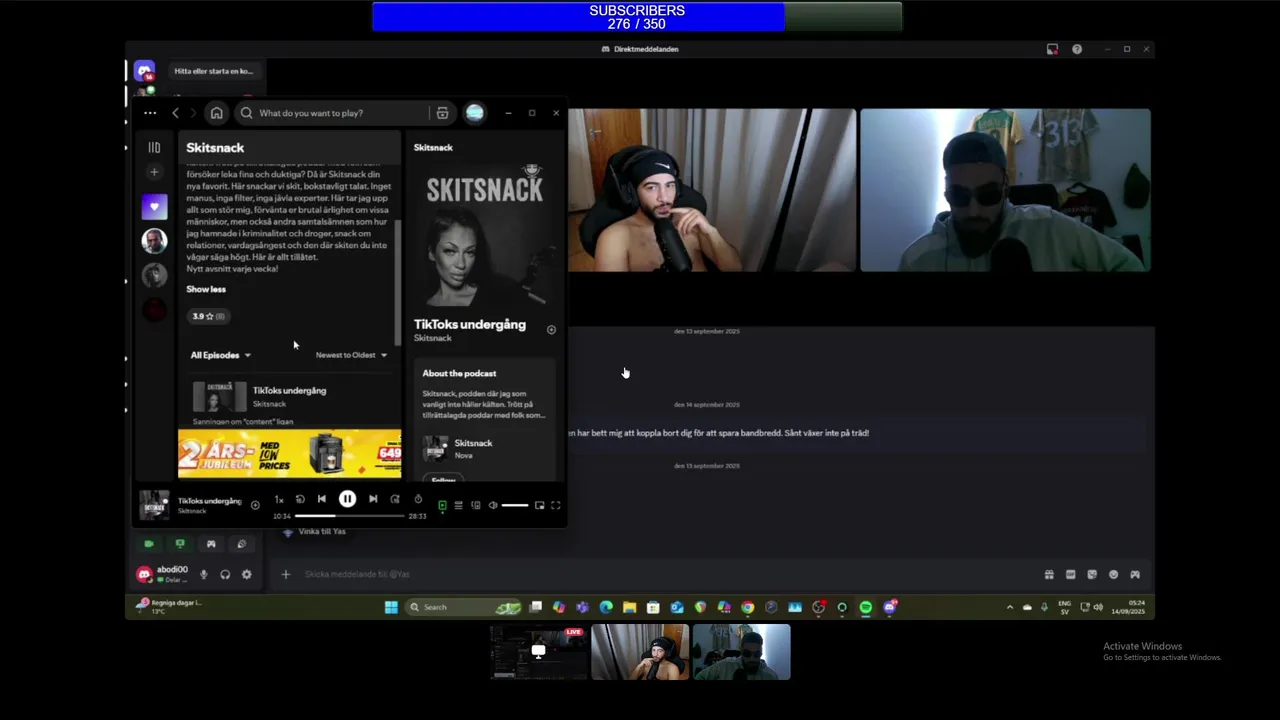Open Discord direct messages home icon
Image resolution: width=1280 pixels, height=720 pixels.
pyautogui.click(x=145, y=71)
